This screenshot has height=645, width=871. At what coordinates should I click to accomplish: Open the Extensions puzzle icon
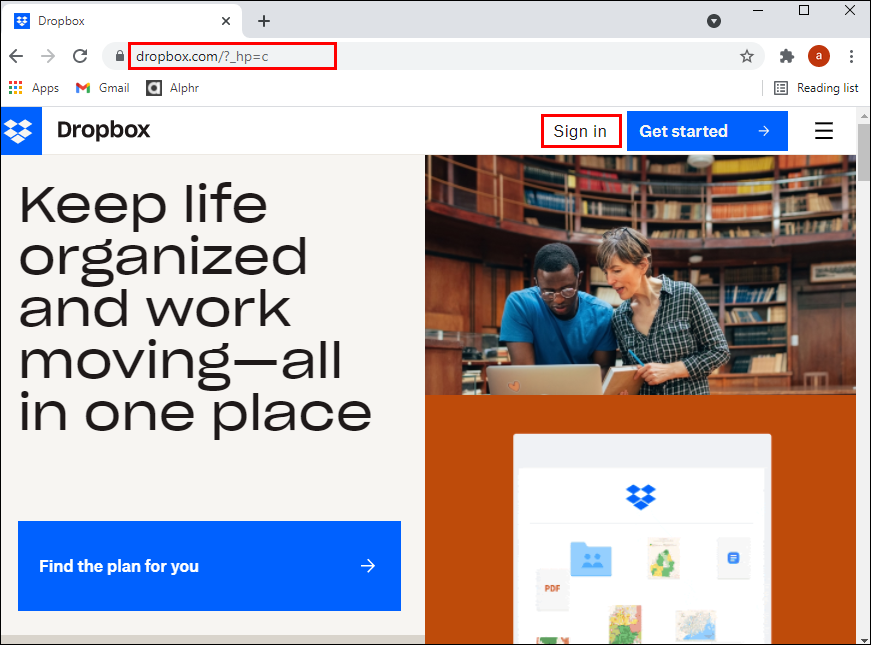787,56
